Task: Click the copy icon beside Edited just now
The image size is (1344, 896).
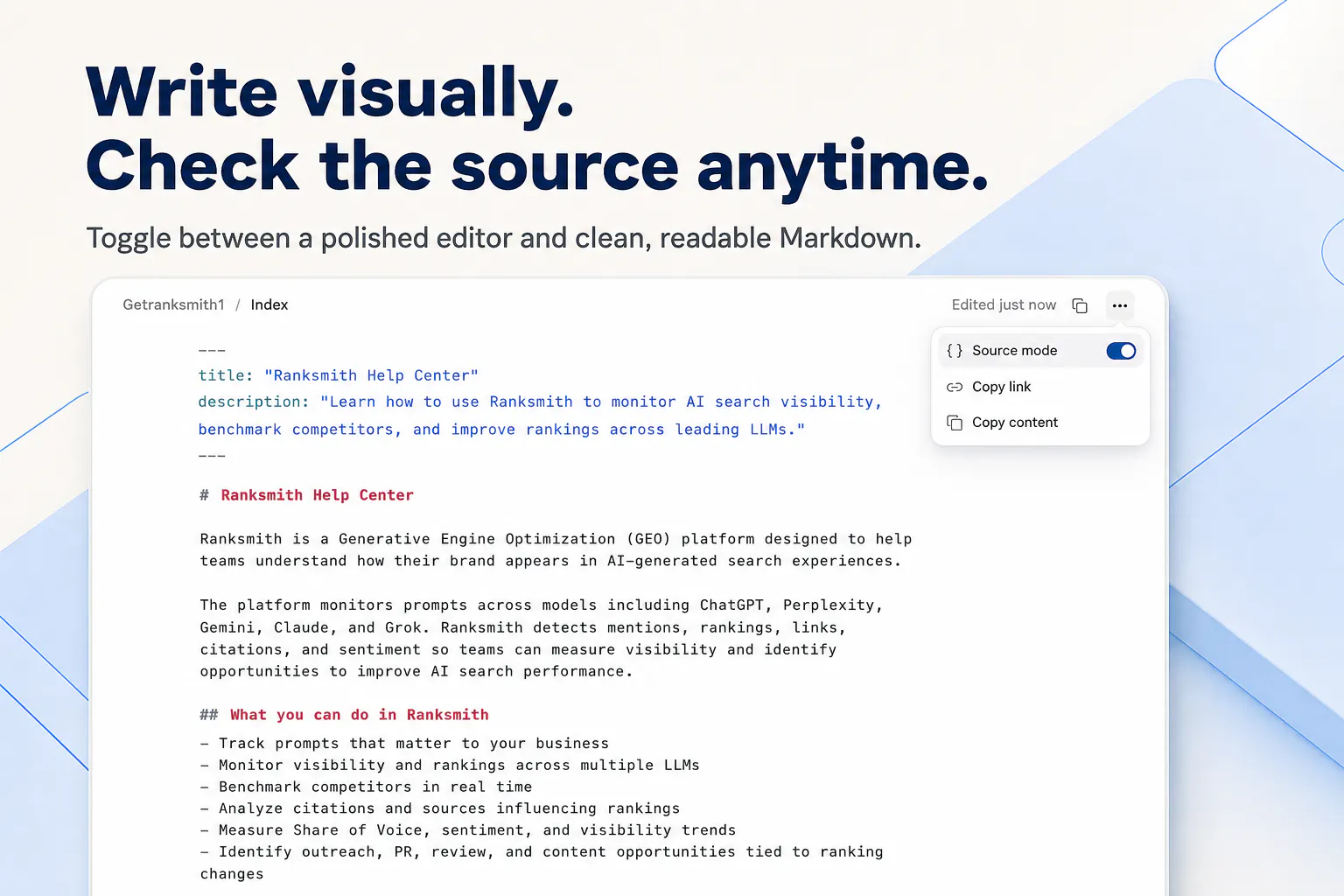Action: pyautogui.click(x=1080, y=305)
